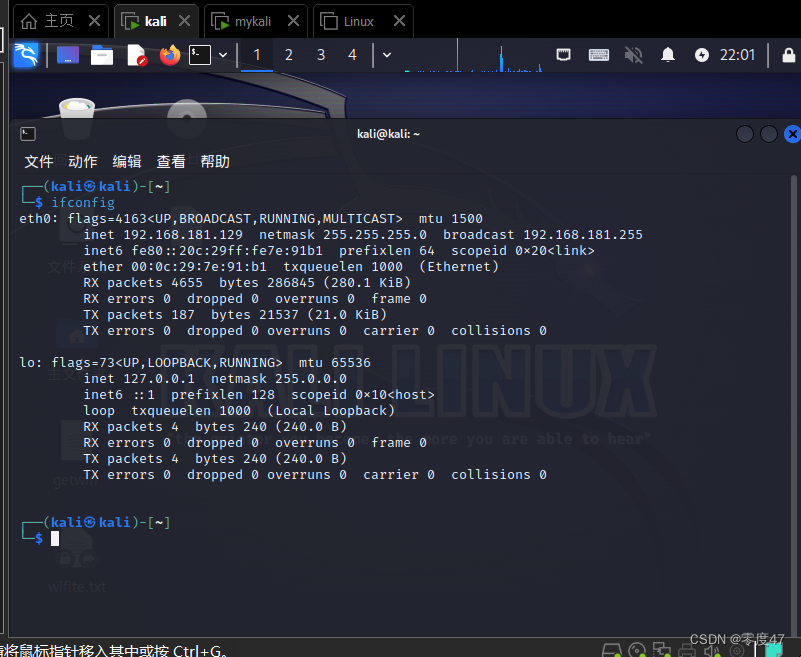Open the 动作 menu in terminal
The width and height of the screenshot is (801, 657).
(82, 161)
